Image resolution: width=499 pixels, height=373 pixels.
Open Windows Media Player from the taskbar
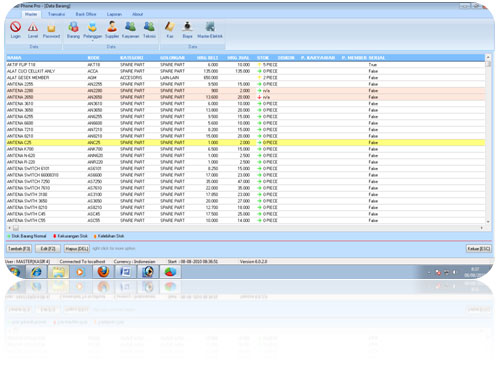[80, 272]
